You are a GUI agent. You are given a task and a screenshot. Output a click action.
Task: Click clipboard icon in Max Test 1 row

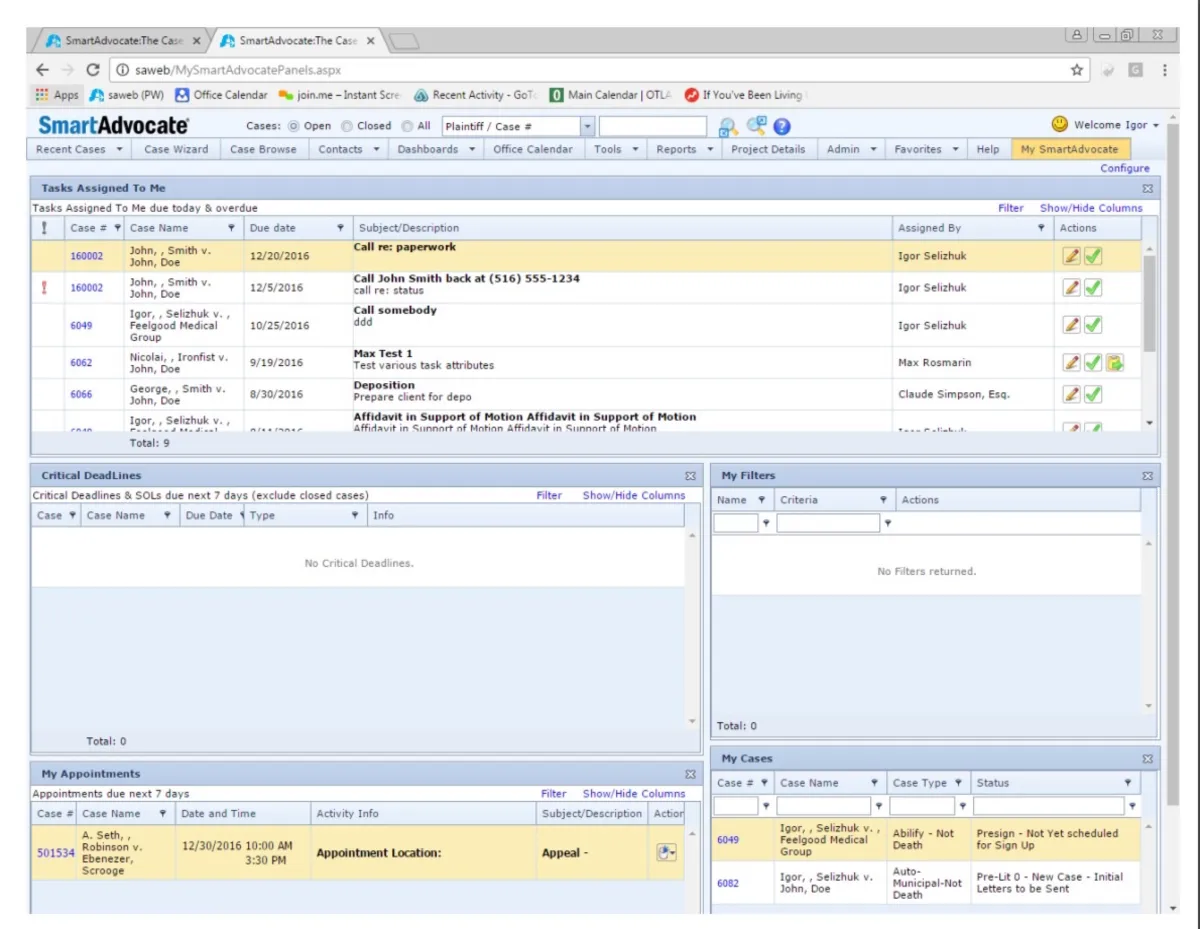pos(1115,363)
